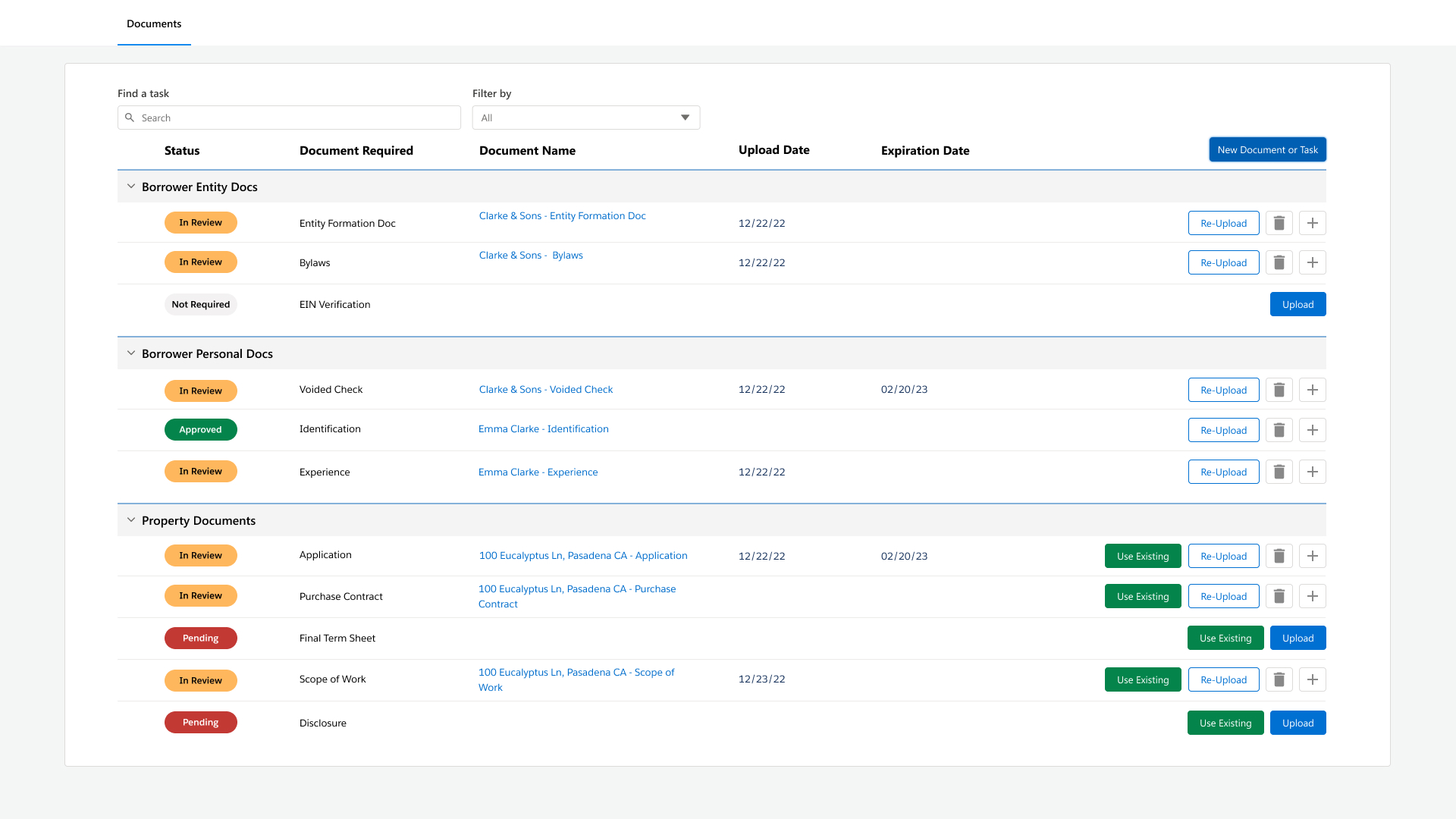
Task: Click plus icon in Purchase Contract row
Action: tap(1312, 596)
